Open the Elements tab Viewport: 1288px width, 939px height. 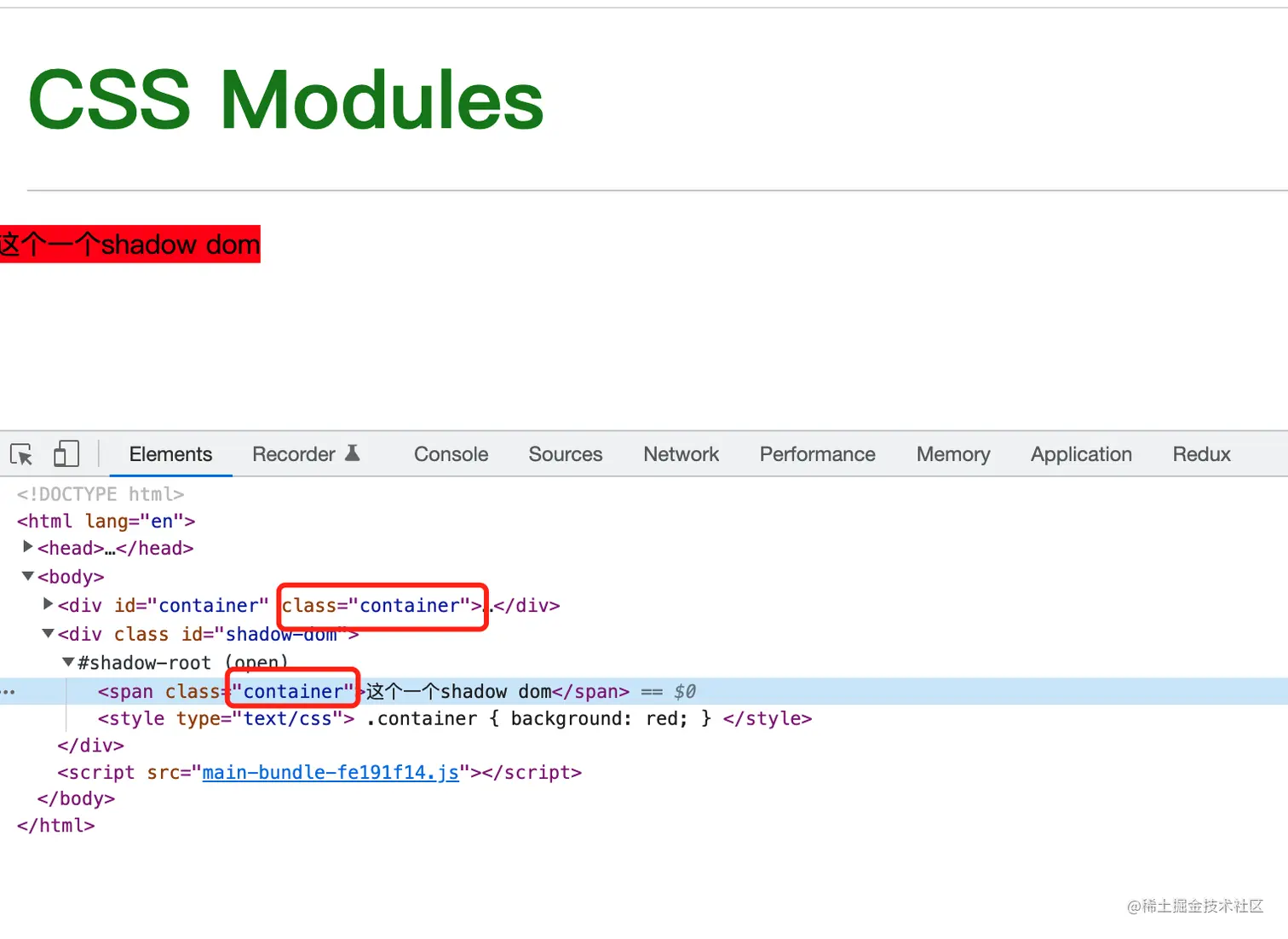tap(170, 454)
